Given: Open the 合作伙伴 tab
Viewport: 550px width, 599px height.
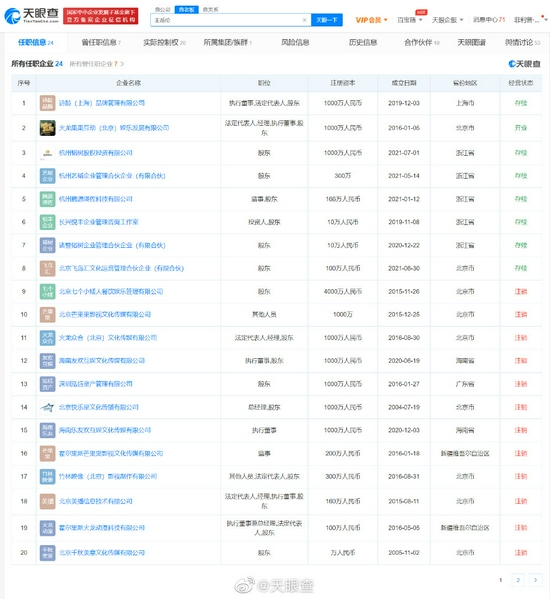Looking at the screenshot, I should (422, 42).
